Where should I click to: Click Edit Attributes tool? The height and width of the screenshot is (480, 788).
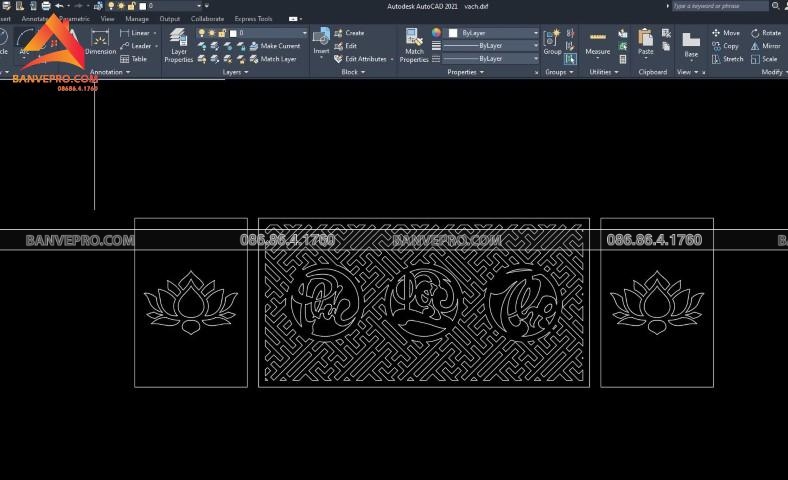click(360, 59)
